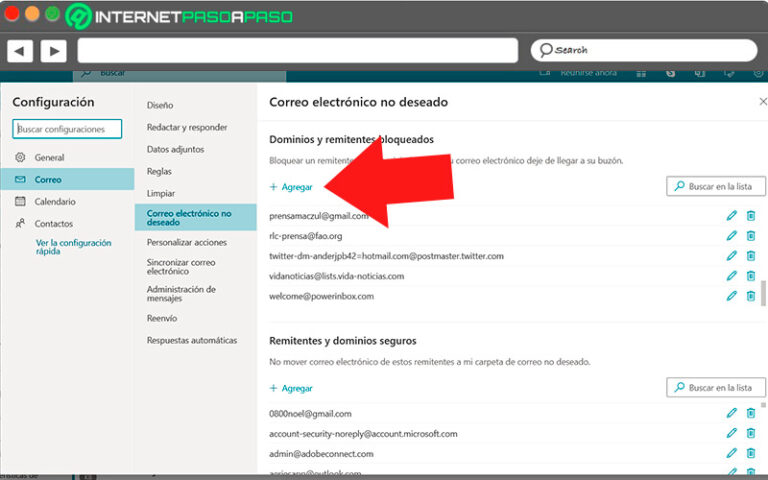Open Datos adjuntos settings
The image size is (768, 480).
pyautogui.click(x=175, y=149)
